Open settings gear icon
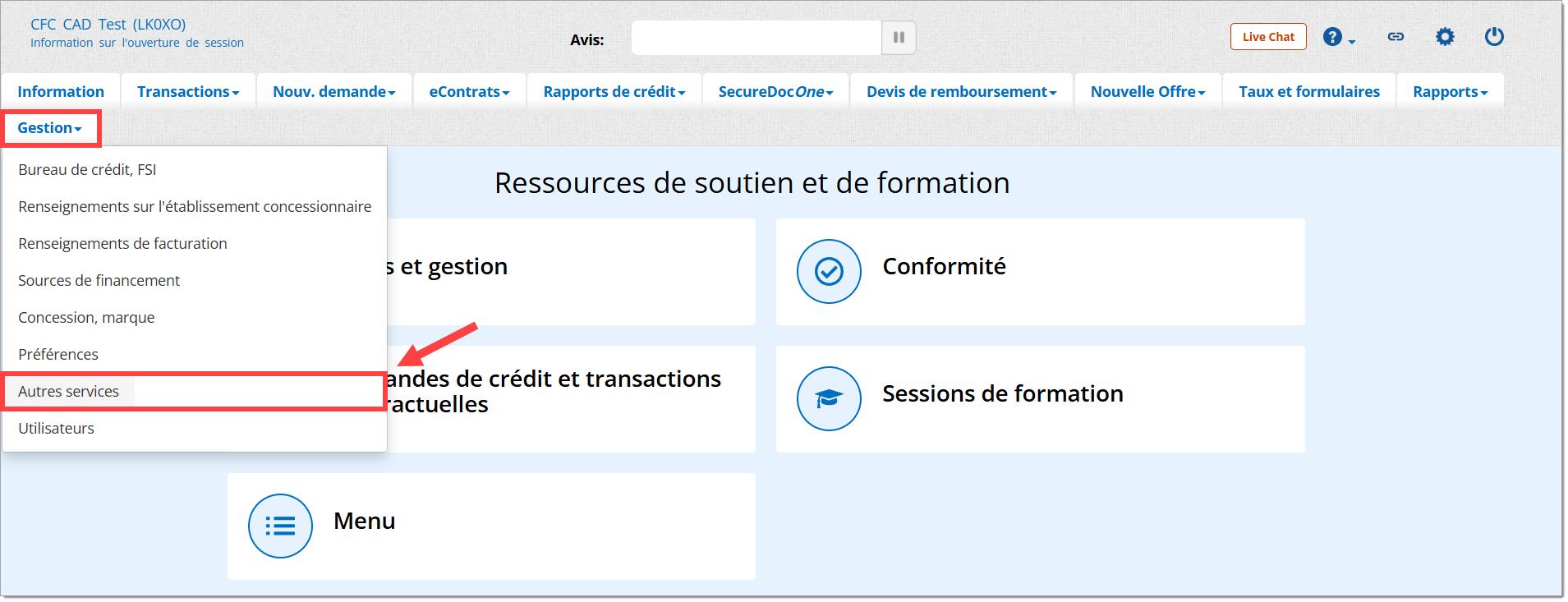This screenshot has width=1568, height=602. tap(1444, 37)
